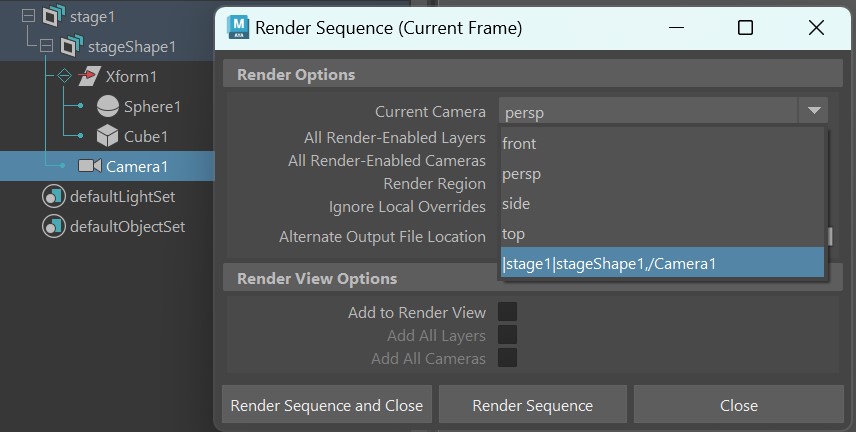
Task: Click the stage1 stage icon
Action: 53,16
